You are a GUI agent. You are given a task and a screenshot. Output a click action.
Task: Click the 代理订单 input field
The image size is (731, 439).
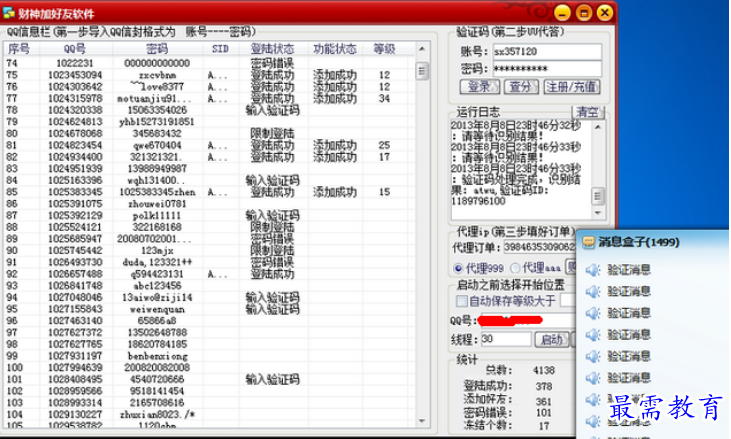[x=539, y=247]
